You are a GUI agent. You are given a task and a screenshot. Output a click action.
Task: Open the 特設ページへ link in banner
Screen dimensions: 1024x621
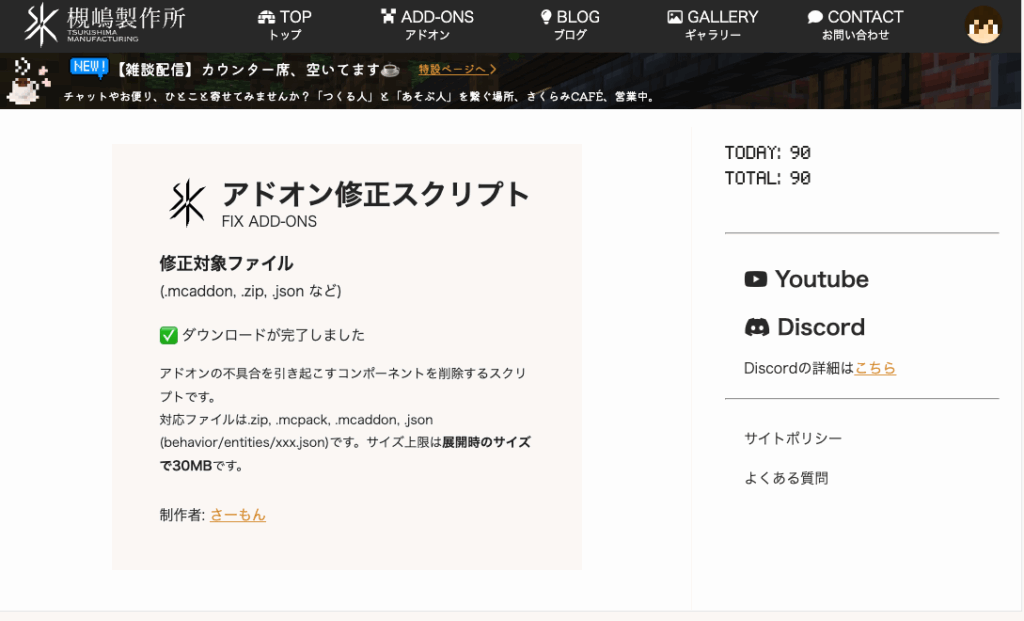[457, 69]
